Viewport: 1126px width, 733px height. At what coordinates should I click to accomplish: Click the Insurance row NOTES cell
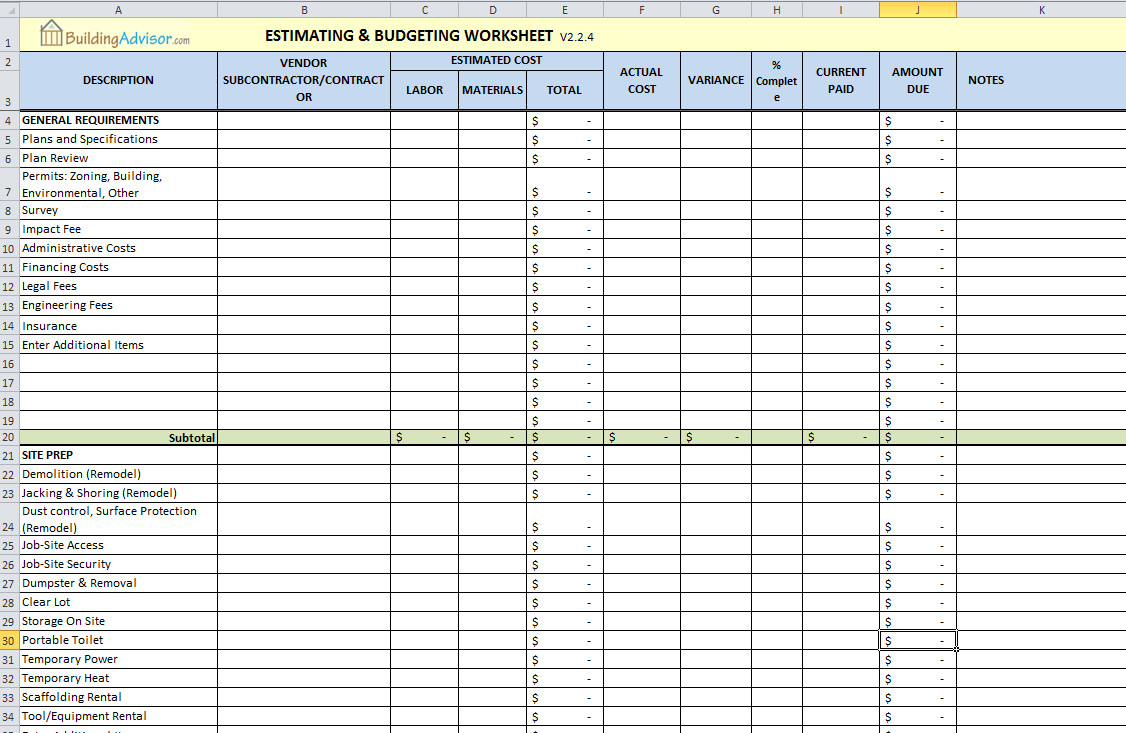pos(1041,325)
